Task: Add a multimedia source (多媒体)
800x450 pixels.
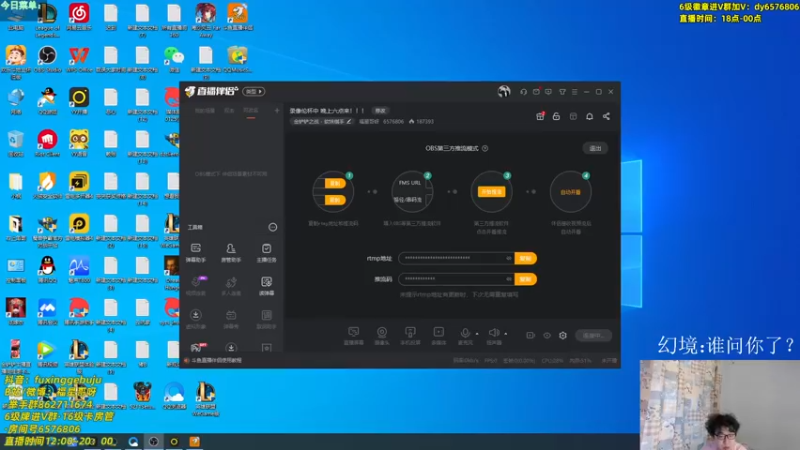Action: (x=439, y=336)
